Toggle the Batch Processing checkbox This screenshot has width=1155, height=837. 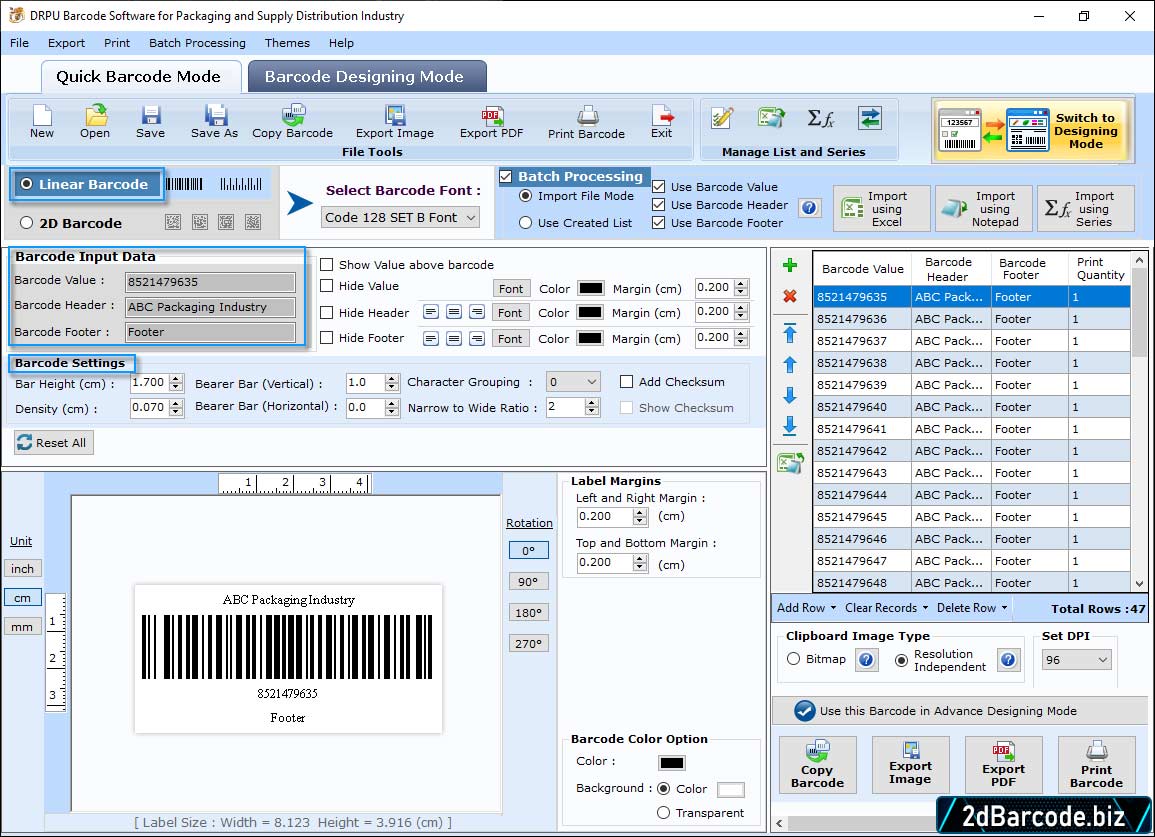click(x=506, y=176)
